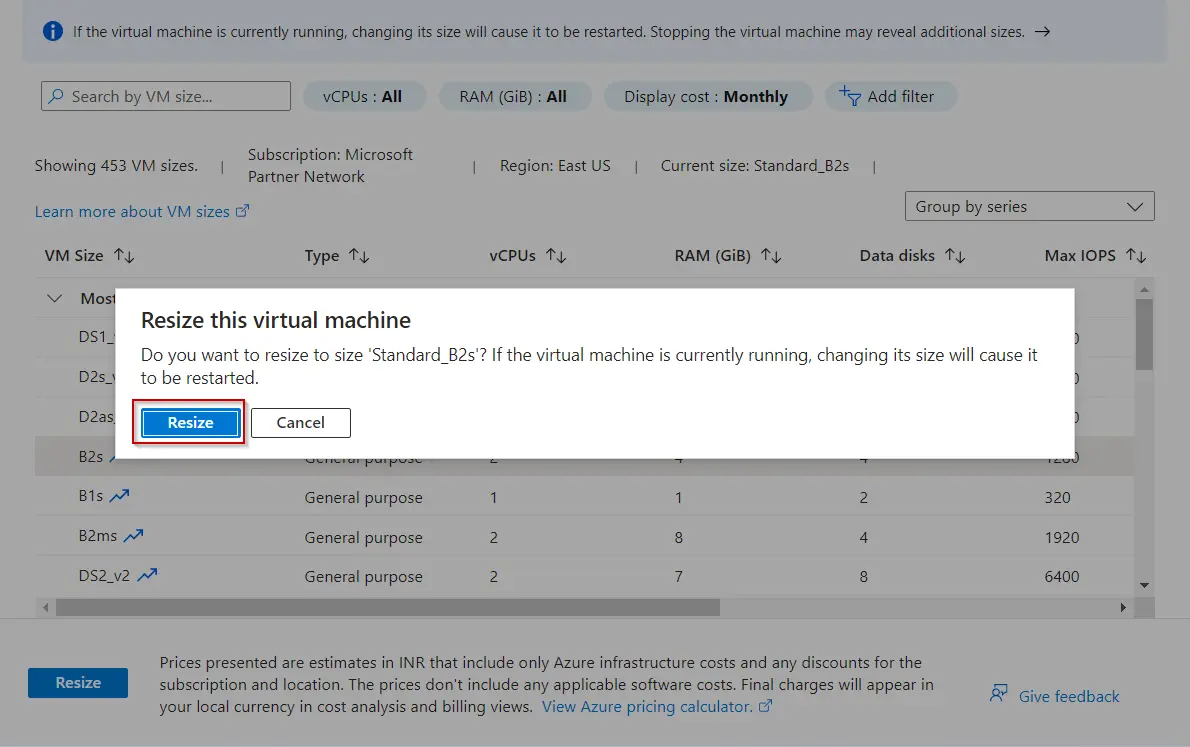Open the RAM (GiB) : All filter

[x=514, y=97]
